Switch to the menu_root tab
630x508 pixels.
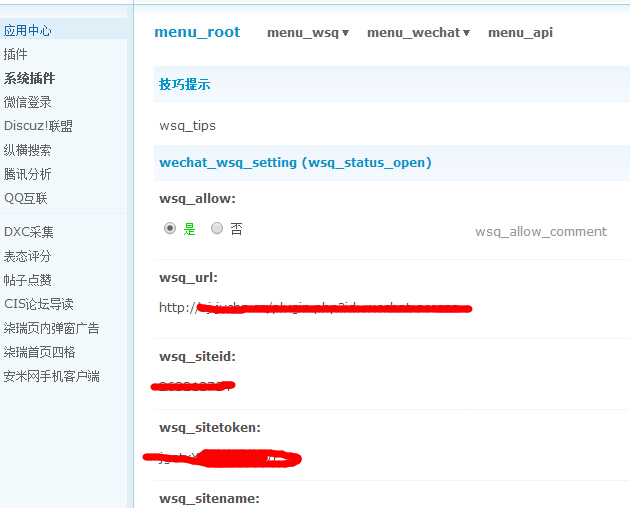(x=197, y=32)
